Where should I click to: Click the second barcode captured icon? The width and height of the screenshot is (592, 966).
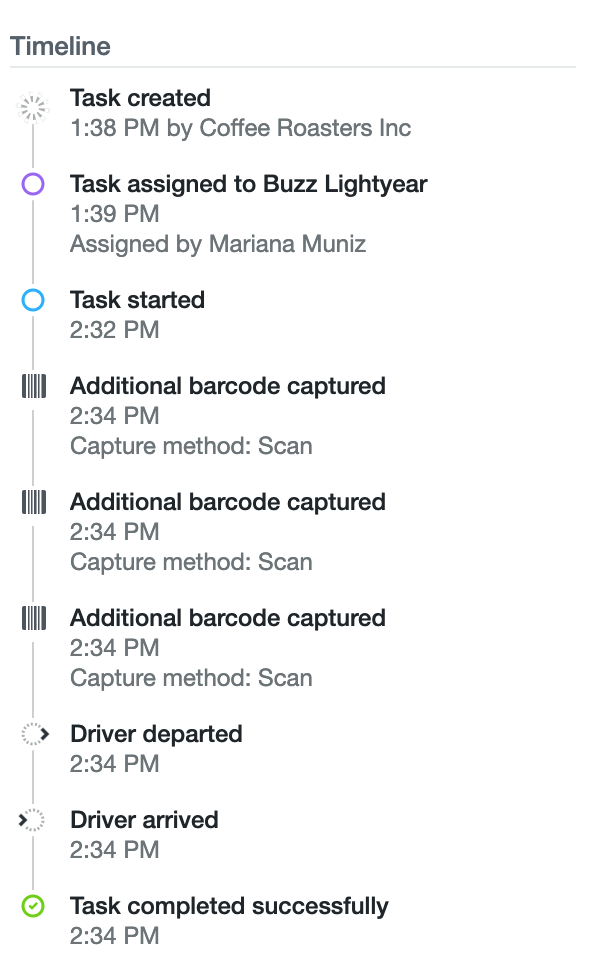pos(34,502)
